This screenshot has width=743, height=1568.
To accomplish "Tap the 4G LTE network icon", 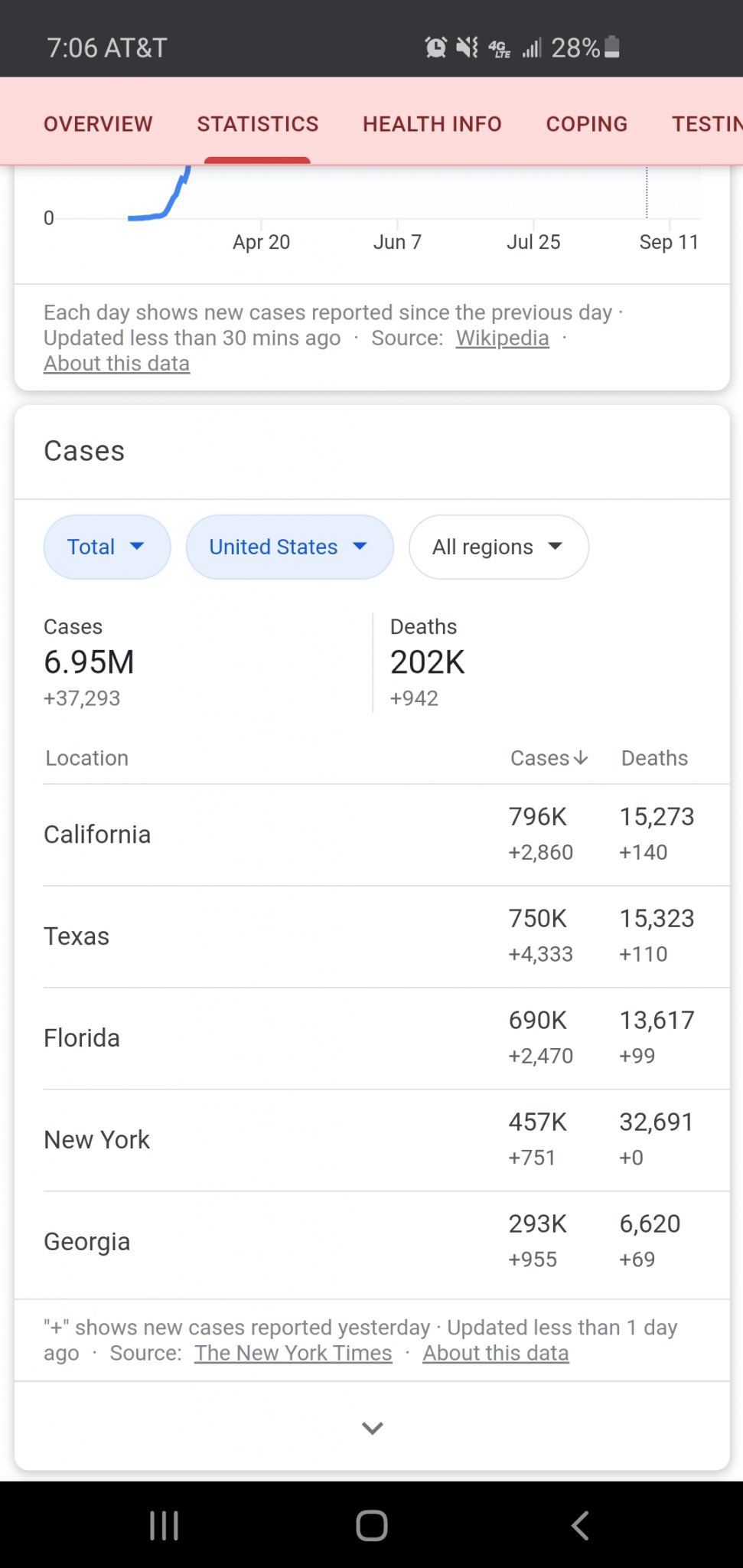I will pyautogui.click(x=499, y=49).
